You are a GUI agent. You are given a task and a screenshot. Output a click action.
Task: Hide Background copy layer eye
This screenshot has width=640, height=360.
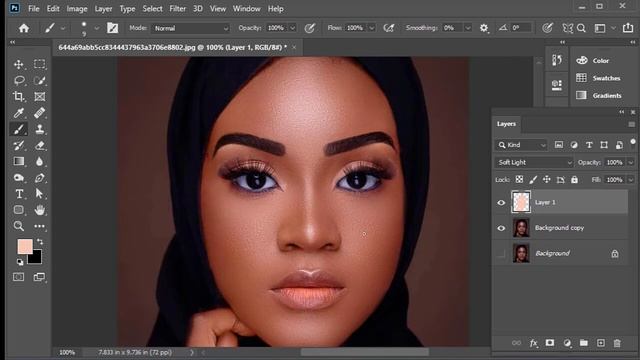(501, 228)
